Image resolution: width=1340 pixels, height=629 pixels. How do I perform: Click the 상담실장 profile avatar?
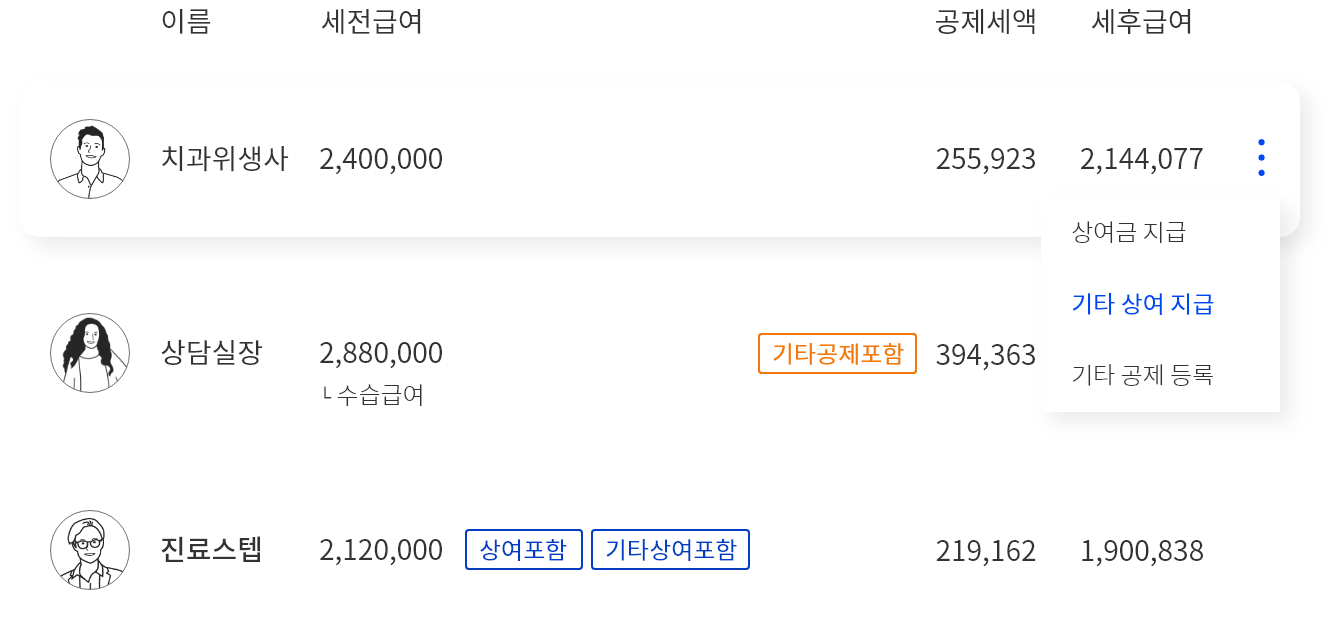90,353
